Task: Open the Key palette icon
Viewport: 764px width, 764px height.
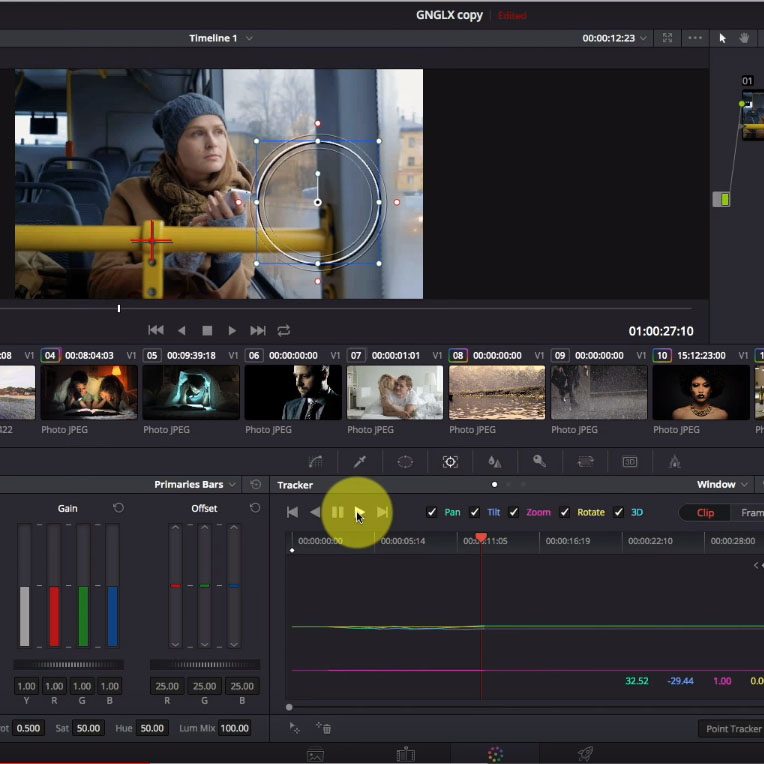Action: tap(539, 461)
